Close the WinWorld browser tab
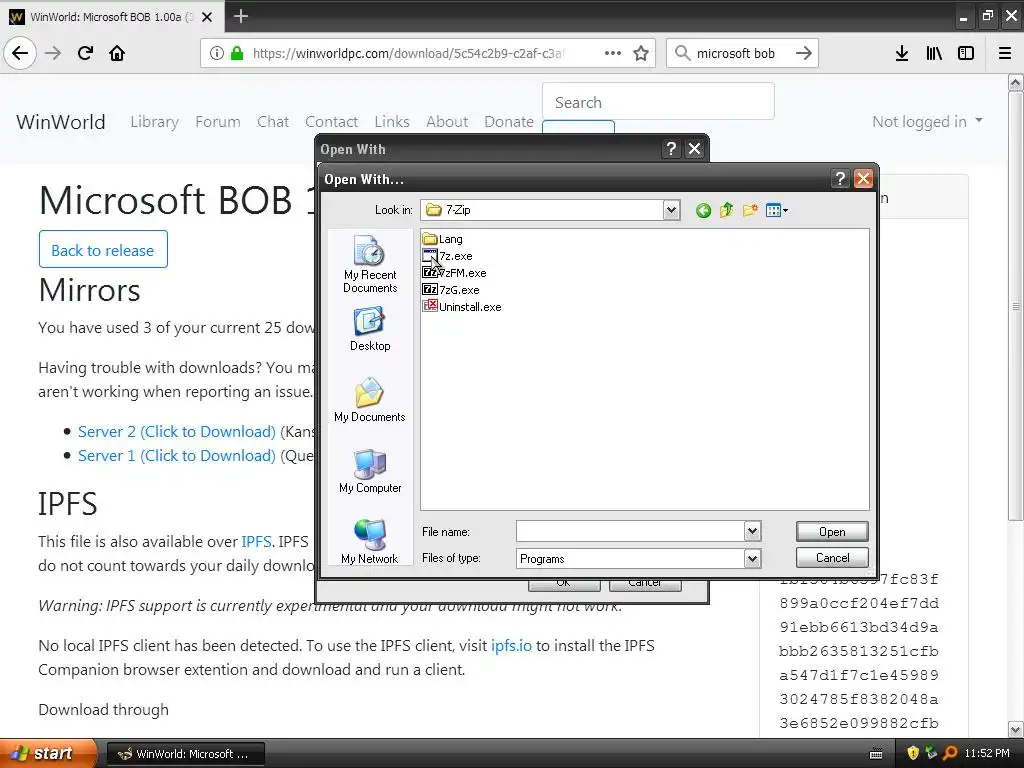This screenshot has width=1024, height=768. point(207,17)
